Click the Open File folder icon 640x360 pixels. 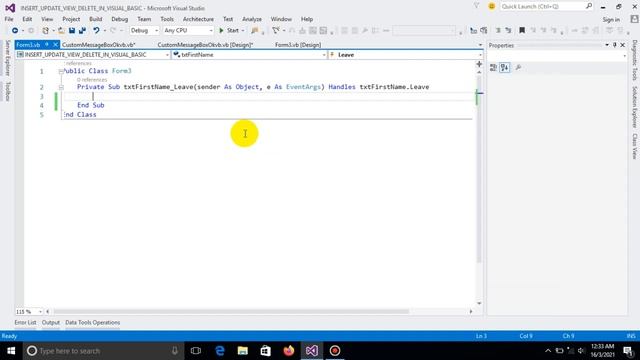pyautogui.click(x=61, y=30)
